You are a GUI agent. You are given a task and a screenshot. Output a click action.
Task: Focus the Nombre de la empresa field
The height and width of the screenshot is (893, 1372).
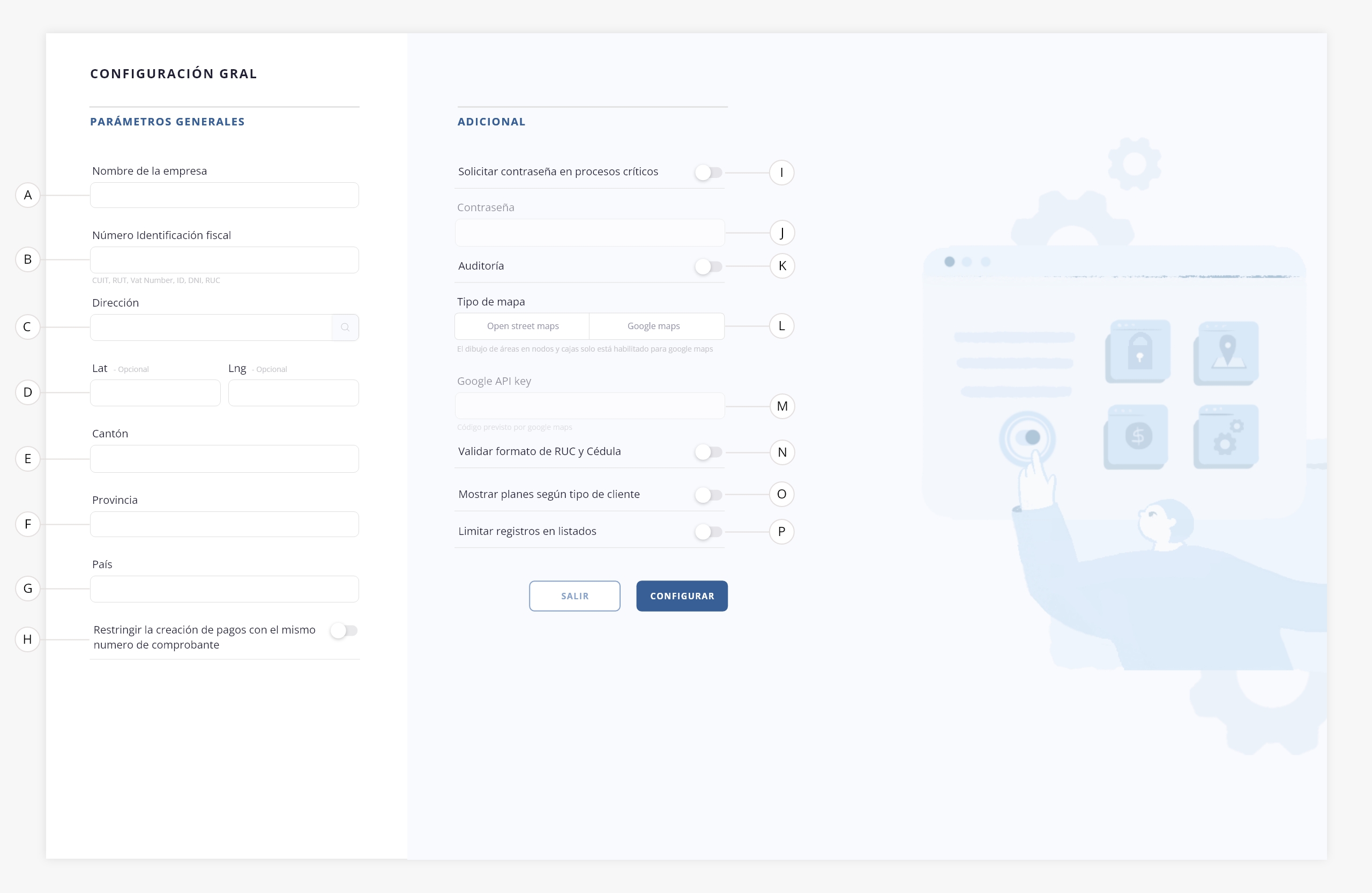224,196
